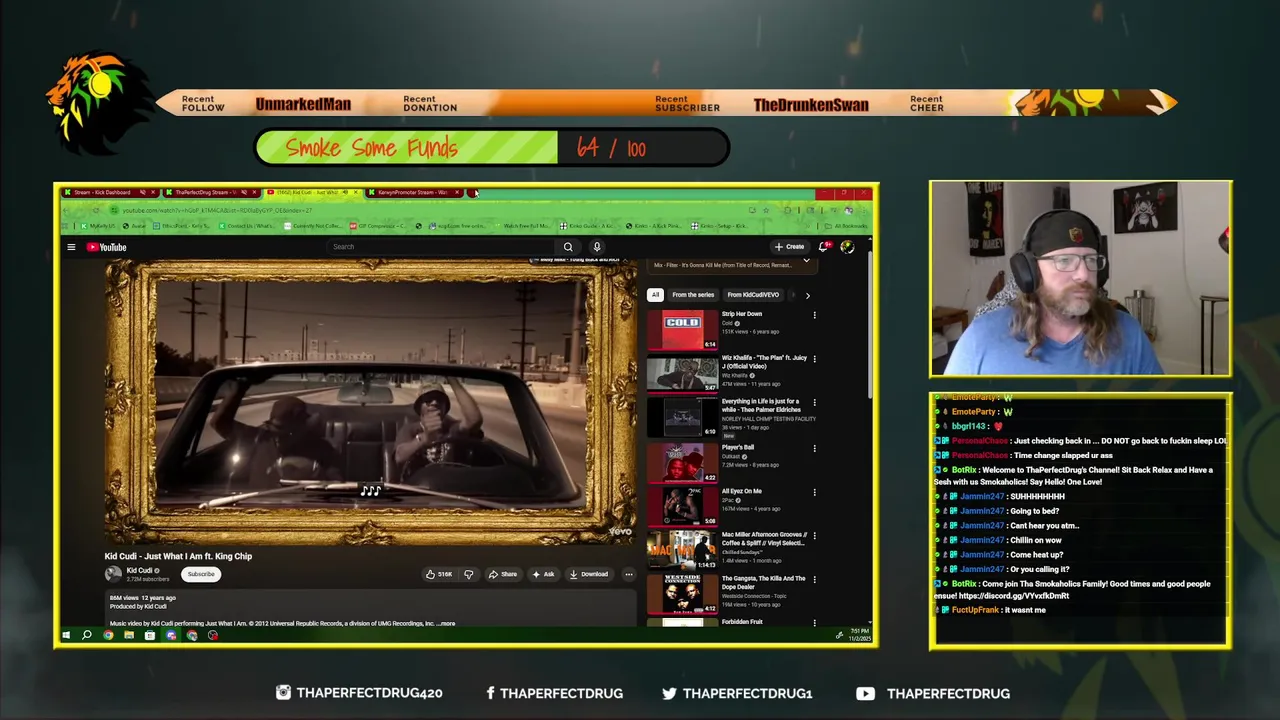The height and width of the screenshot is (720, 1280).
Task: Open Mac Miller Afternoon Grooves thumbnail
Action: [682, 549]
